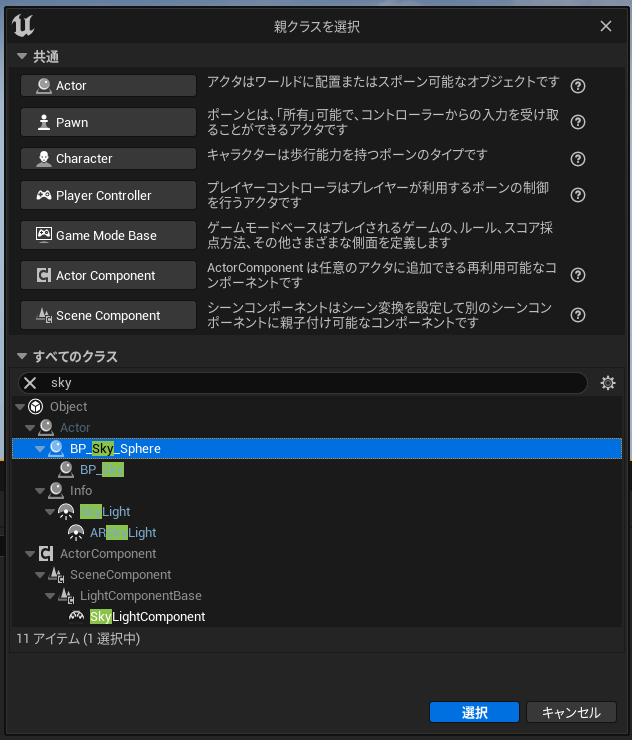
Task: Collapse the Object tree node
Action: [x=20, y=406]
